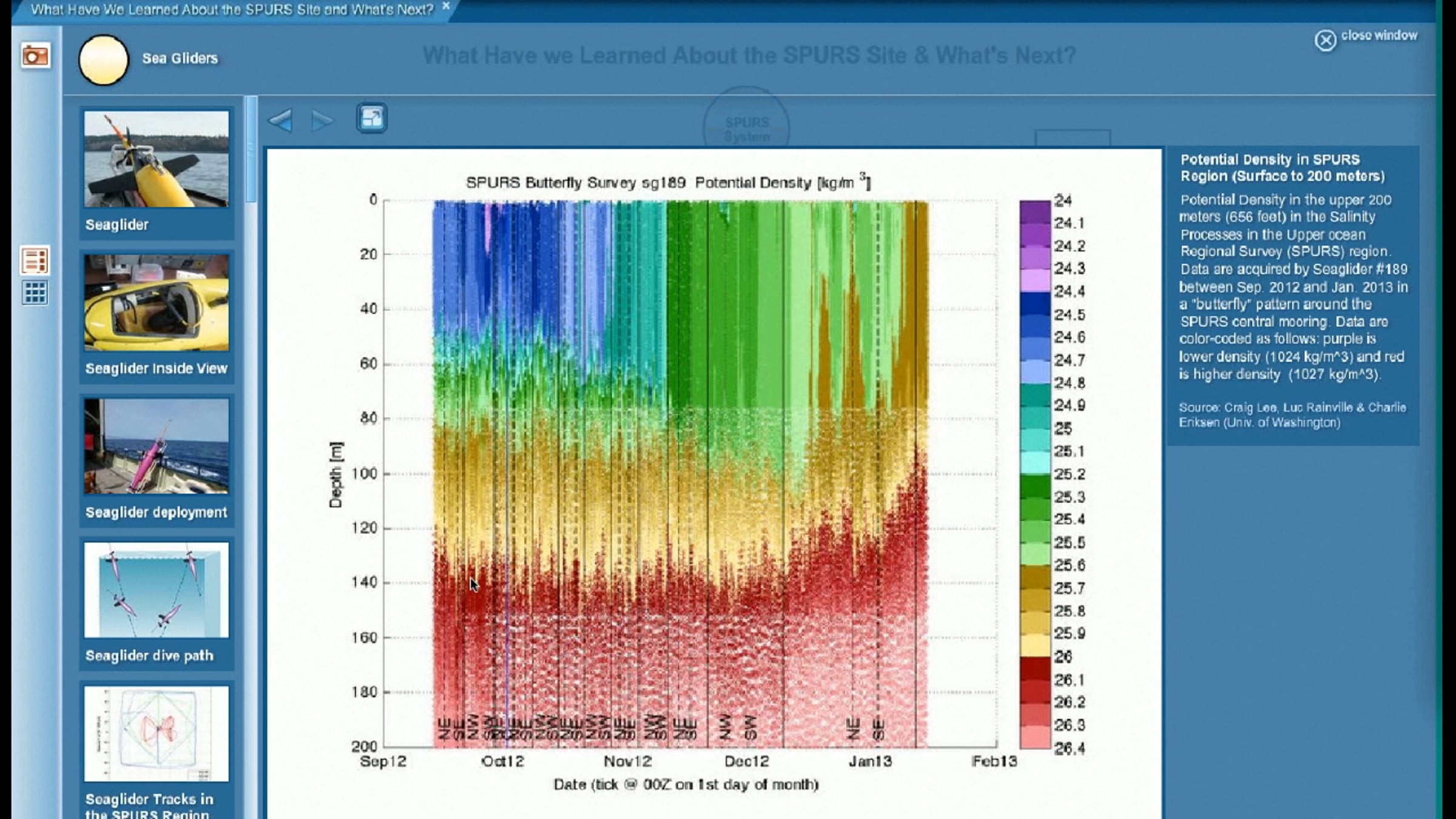Open Seaglider dive path thumbnail

[157, 590]
